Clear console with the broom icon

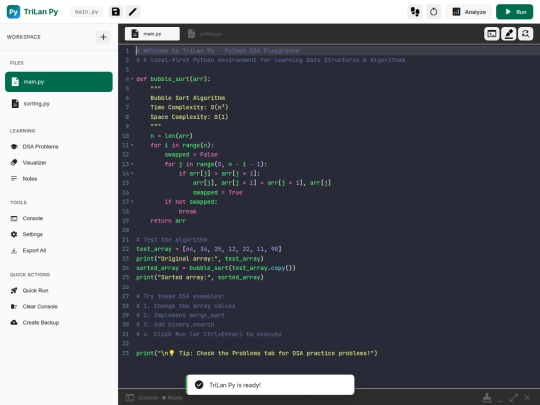(x=487, y=398)
